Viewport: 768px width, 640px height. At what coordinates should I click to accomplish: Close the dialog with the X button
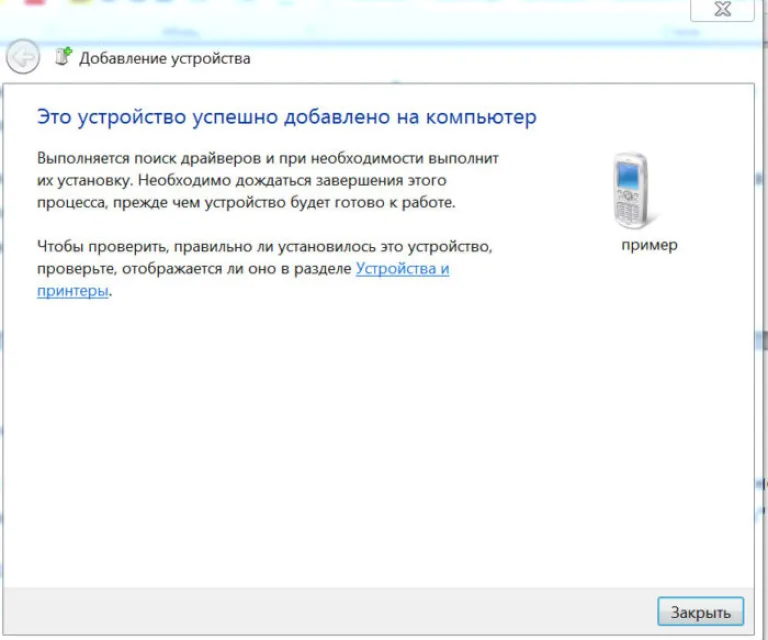point(722,9)
